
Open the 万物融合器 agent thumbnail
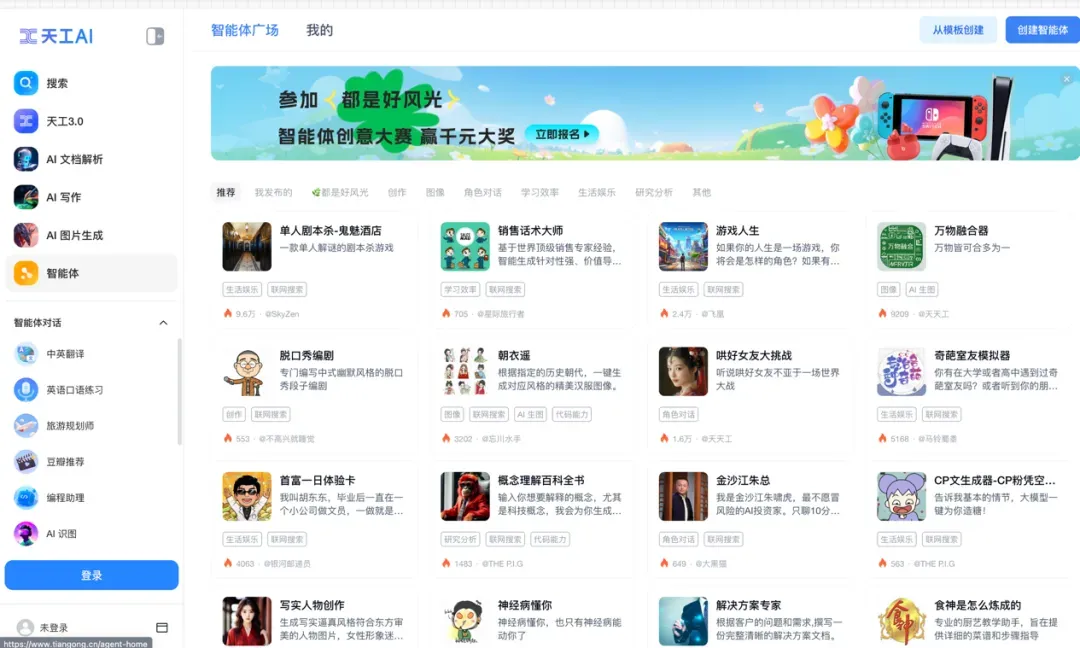(x=902, y=247)
